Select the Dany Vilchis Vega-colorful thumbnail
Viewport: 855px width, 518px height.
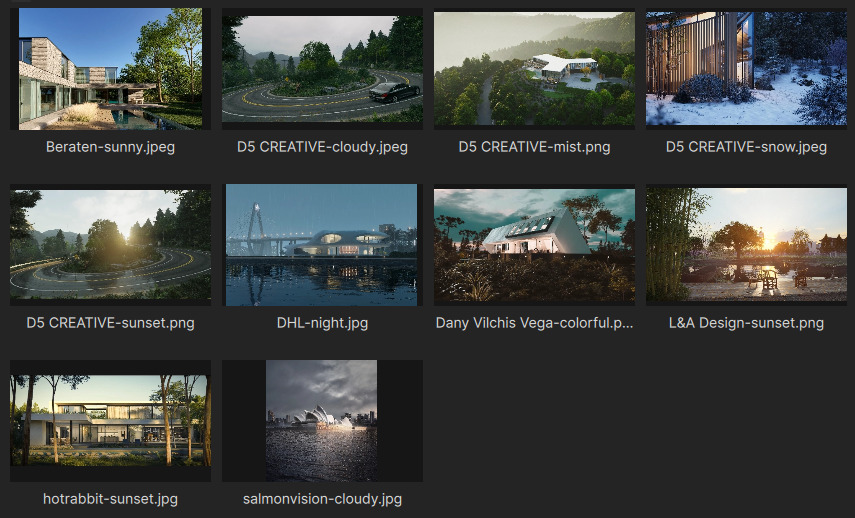534,244
